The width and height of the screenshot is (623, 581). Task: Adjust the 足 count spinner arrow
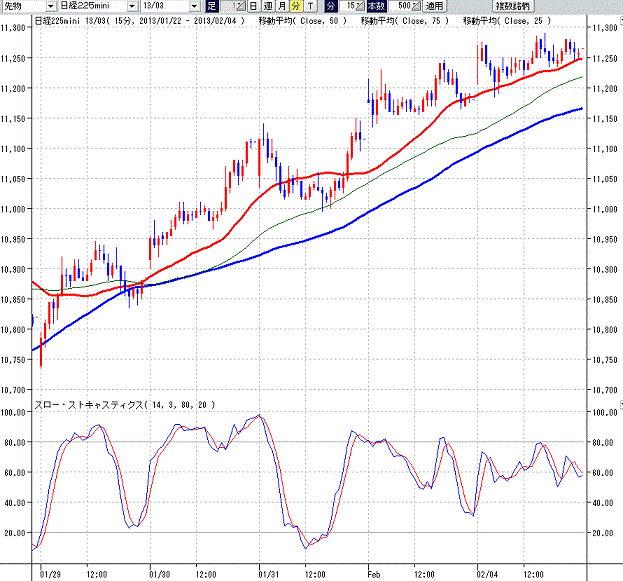241,6
